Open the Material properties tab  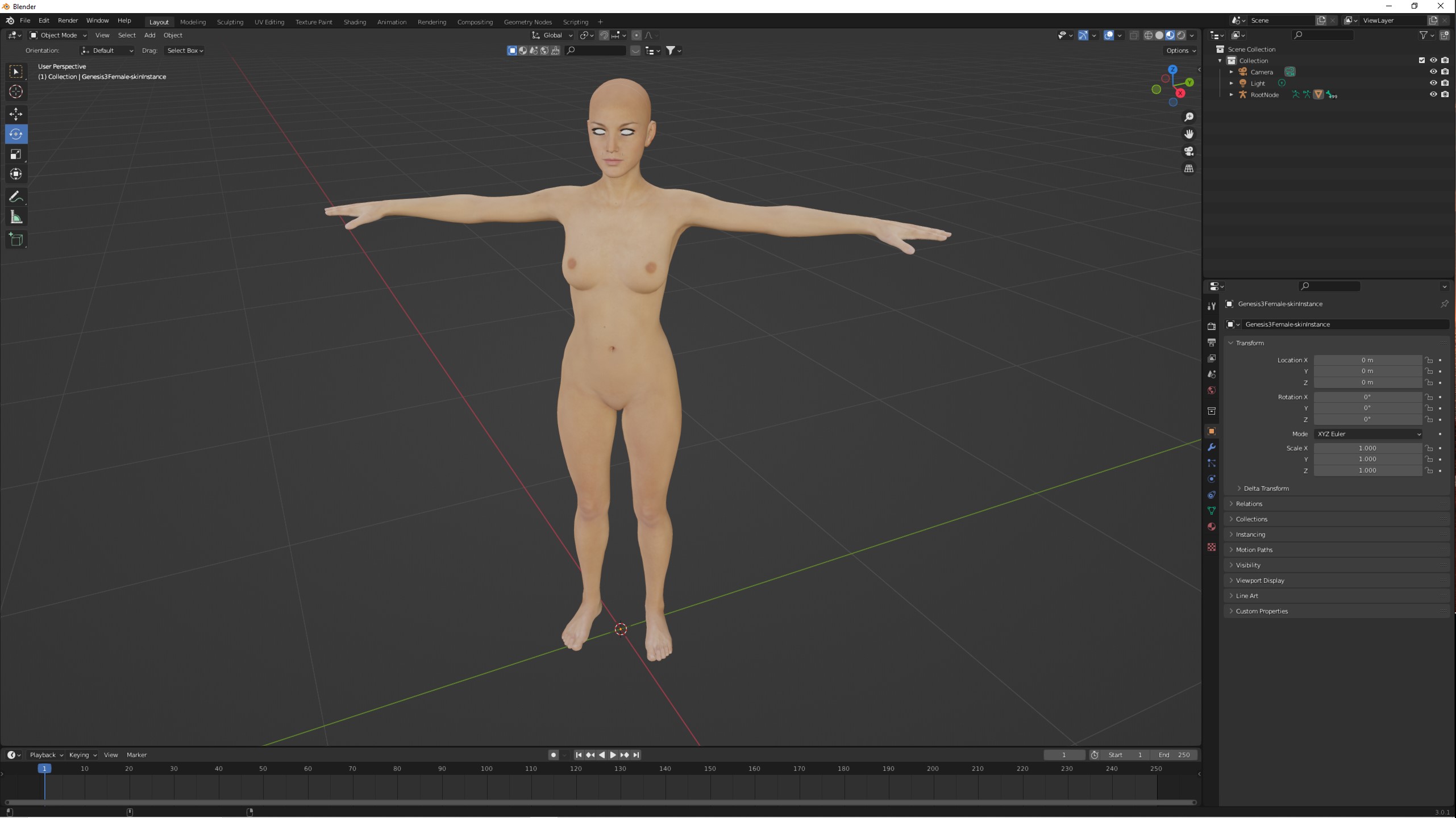point(1212,527)
